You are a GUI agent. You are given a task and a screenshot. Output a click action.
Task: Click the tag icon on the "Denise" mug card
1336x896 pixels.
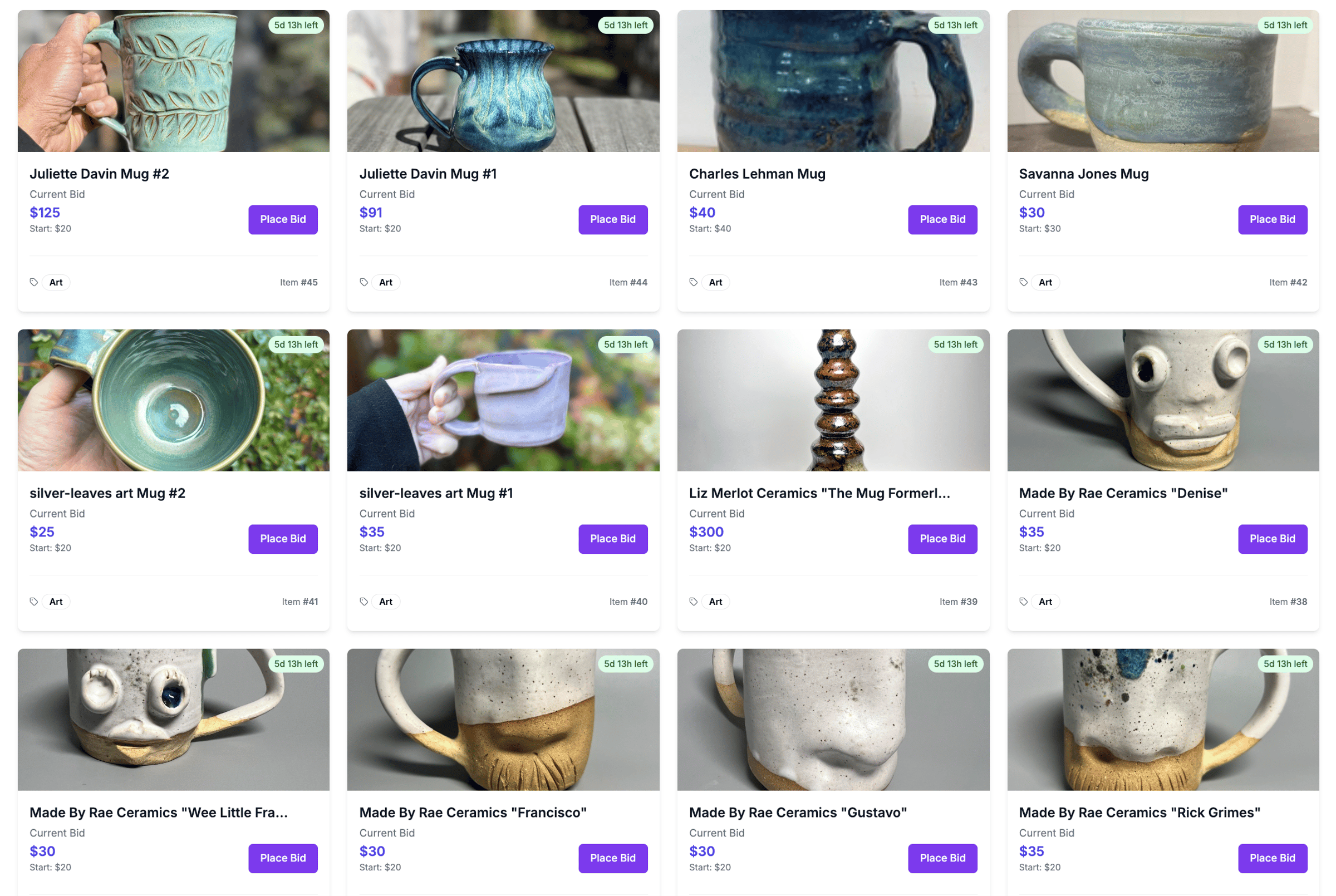(x=1023, y=601)
